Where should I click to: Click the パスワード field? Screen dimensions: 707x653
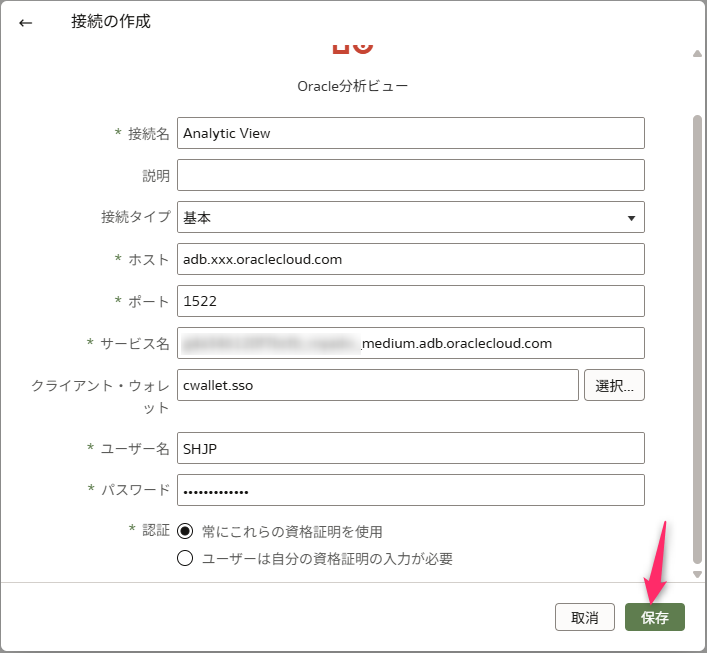411,490
